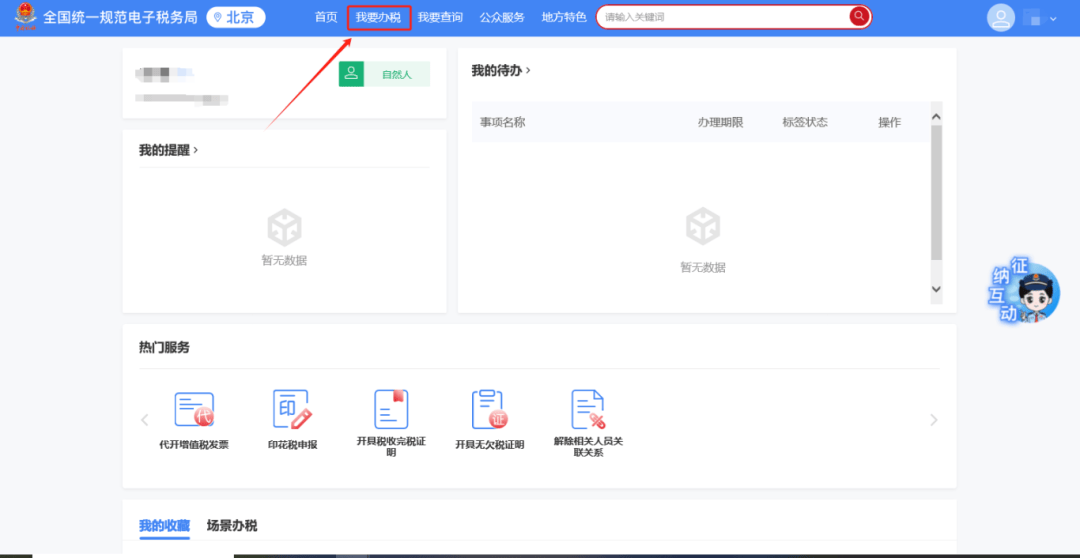
Task: Click the tax bureau emblem logo
Action: tap(24, 17)
